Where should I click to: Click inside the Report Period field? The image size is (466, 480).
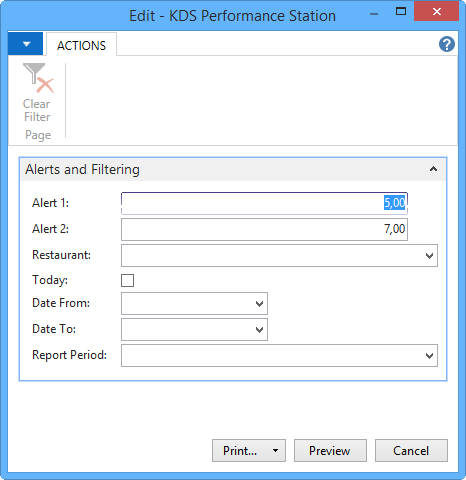pyautogui.click(x=272, y=356)
